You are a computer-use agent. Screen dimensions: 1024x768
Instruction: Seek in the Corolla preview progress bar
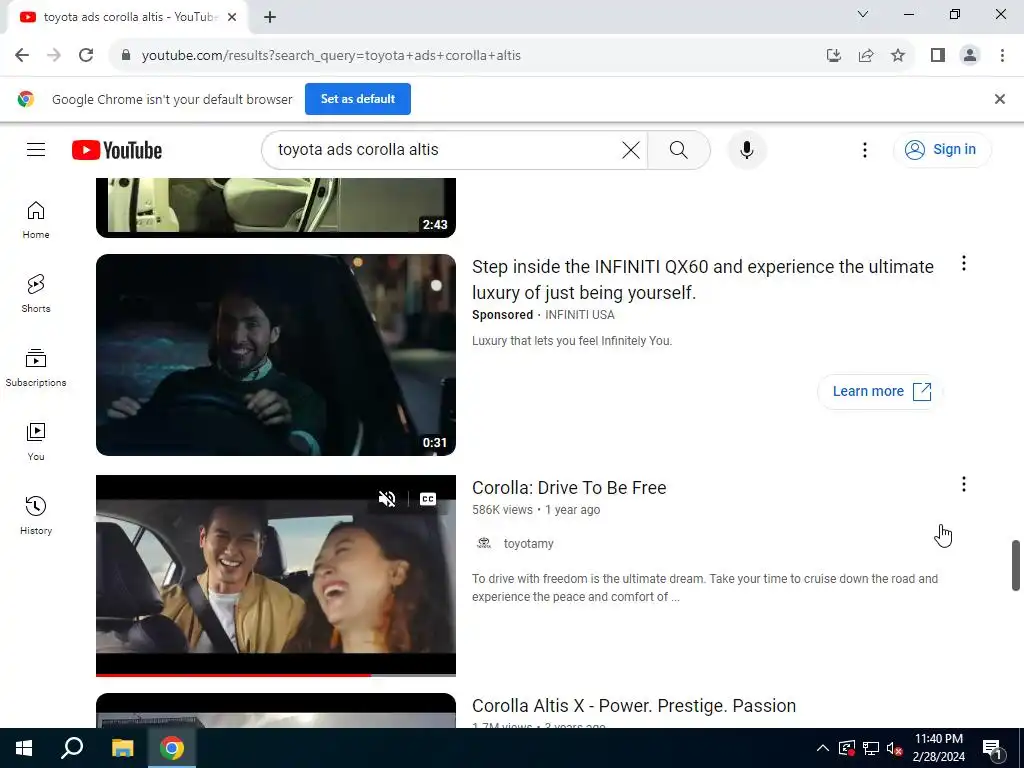276,675
